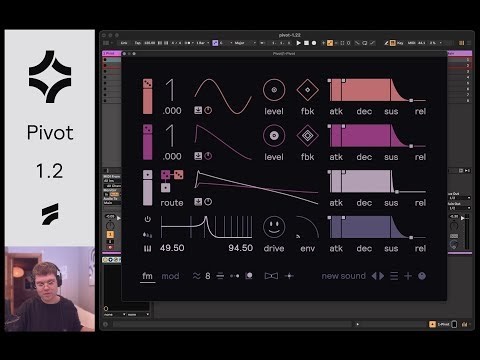Click the bowtie icon in the bottom bar
The image size is (480, 360).
tap(271, 276)
